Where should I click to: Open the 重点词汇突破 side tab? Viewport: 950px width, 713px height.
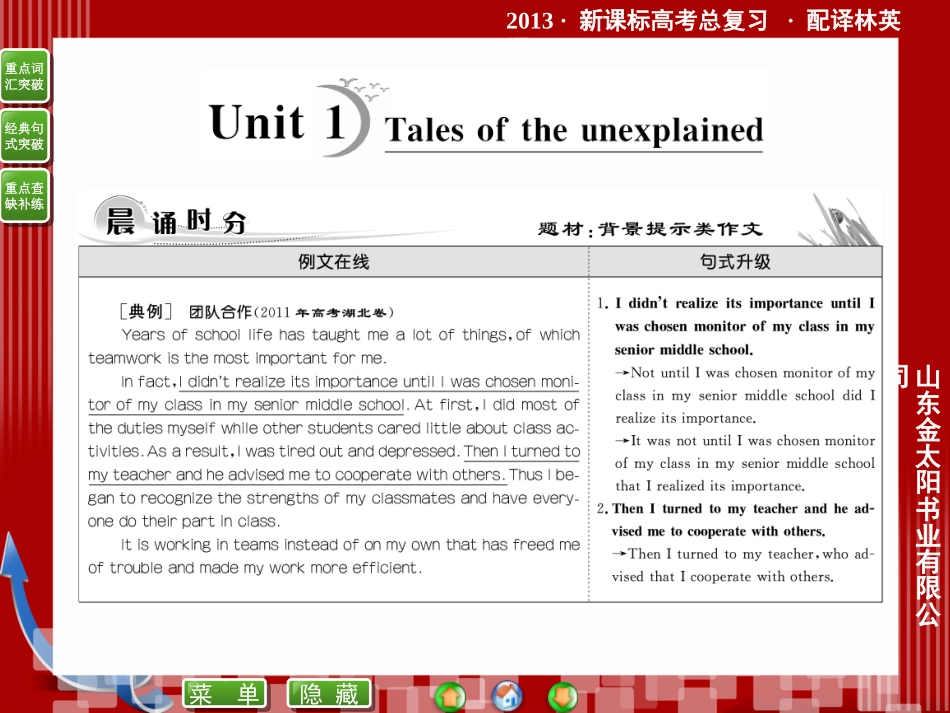24,76
